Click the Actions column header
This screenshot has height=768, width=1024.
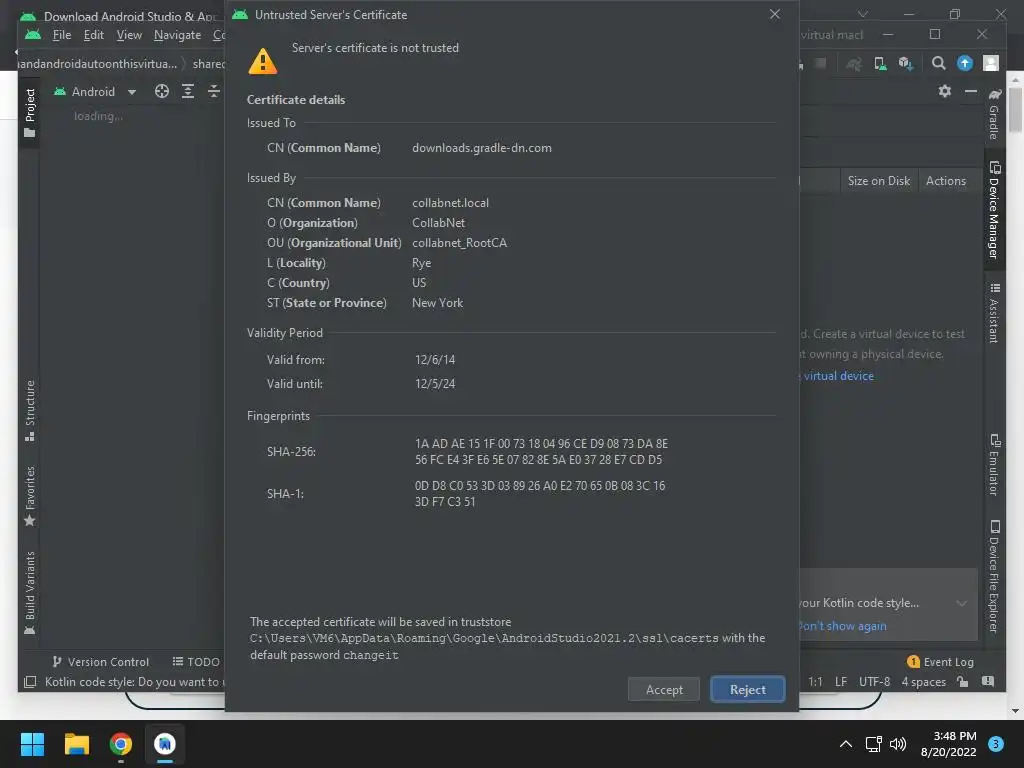945,181
